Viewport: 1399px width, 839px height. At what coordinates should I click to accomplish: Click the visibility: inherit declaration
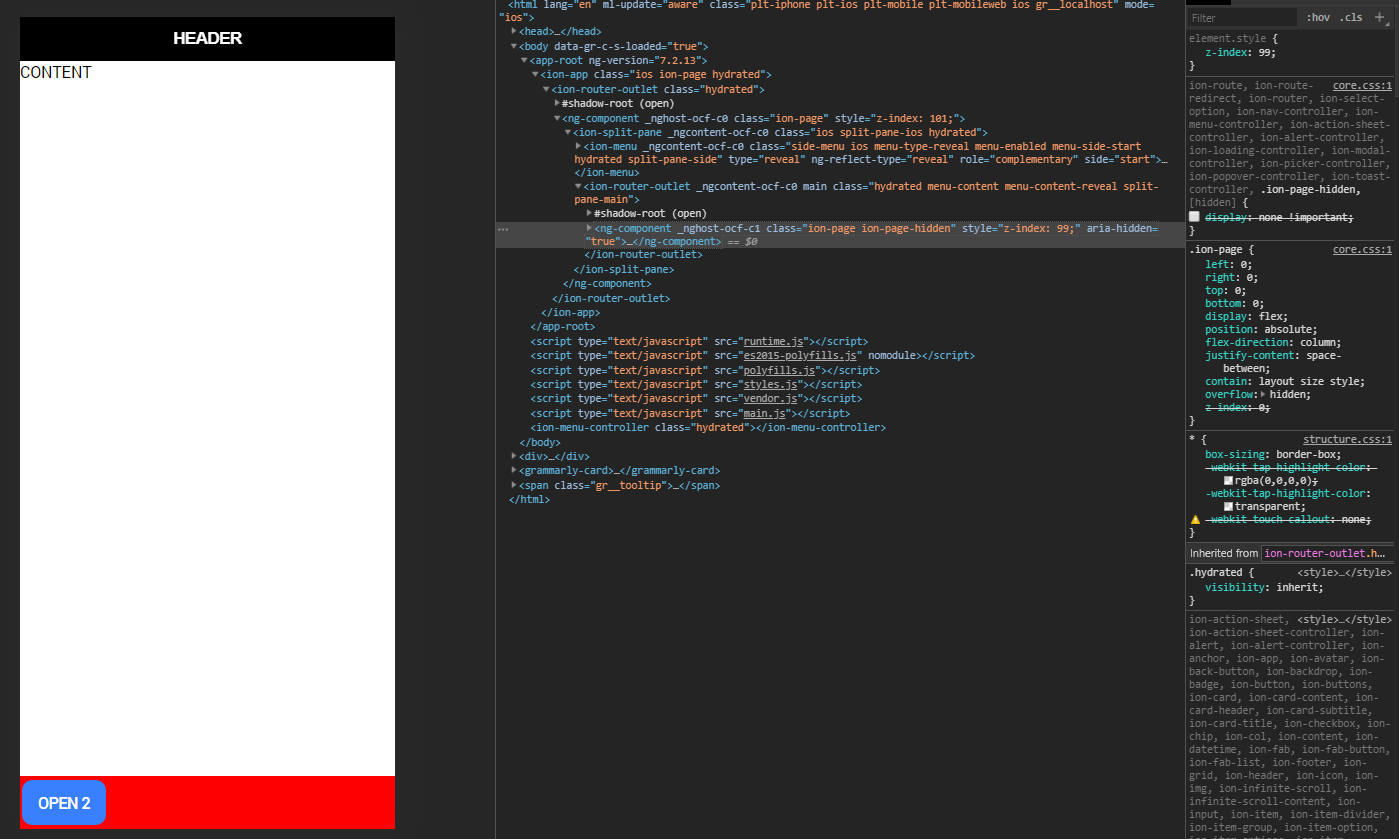click(1264, 587)
